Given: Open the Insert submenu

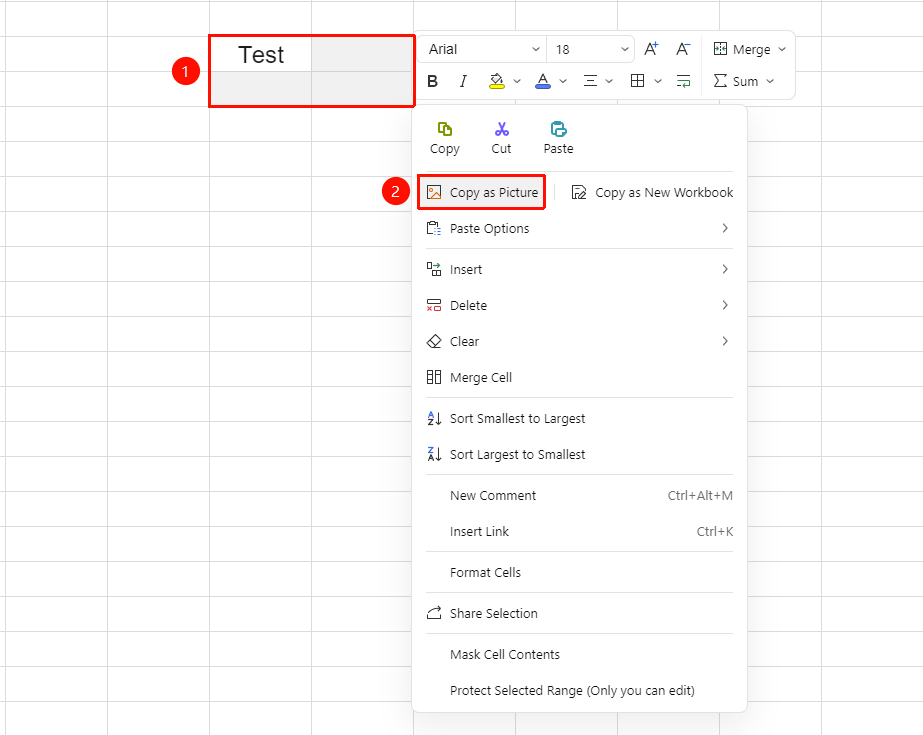Looking at the screenshot, I should (579, 270).
